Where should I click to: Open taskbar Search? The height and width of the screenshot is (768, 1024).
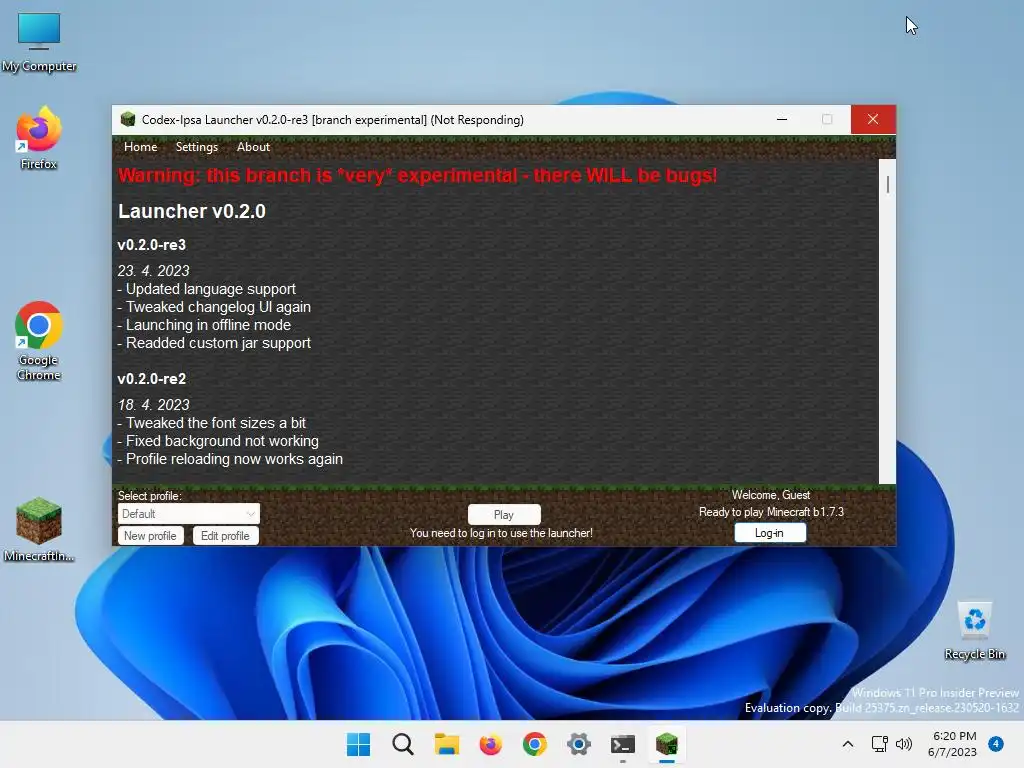pyautogui.click(x=403, y=744)
